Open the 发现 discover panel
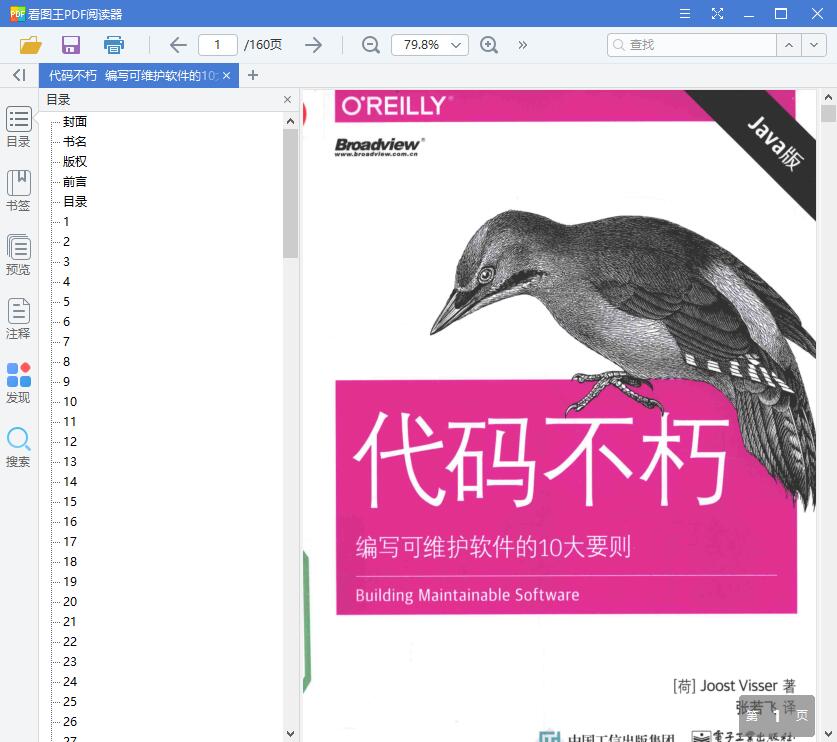The image size is (837, 742). click(19, 383)
